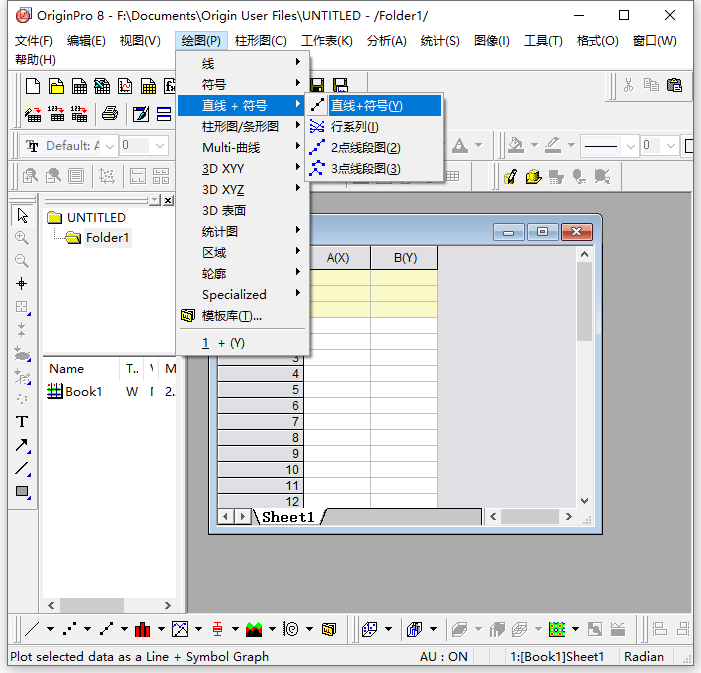Select the UNTITLED project root

click(x=96, y=218)
